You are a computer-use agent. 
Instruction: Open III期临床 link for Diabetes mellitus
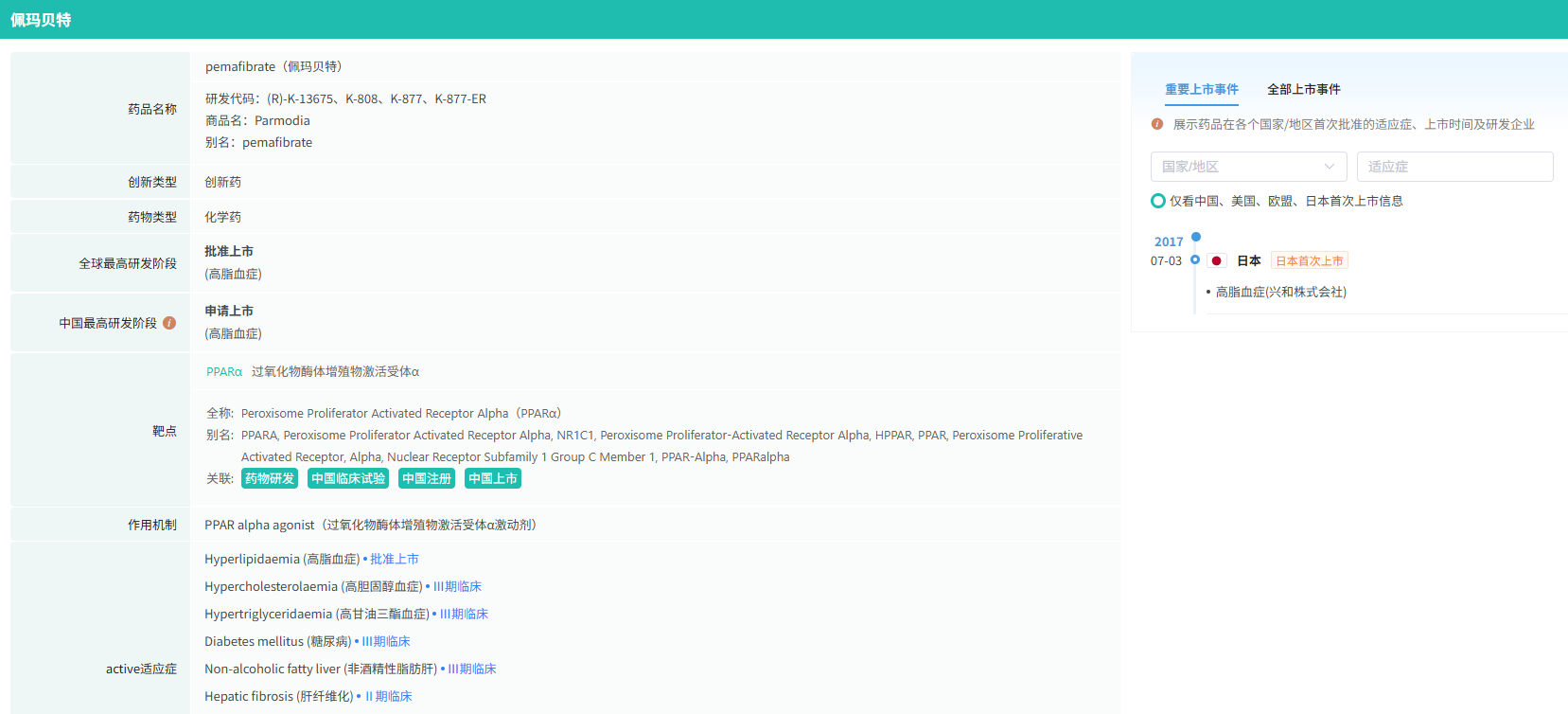pyautogui.click(x=386, y=641)
